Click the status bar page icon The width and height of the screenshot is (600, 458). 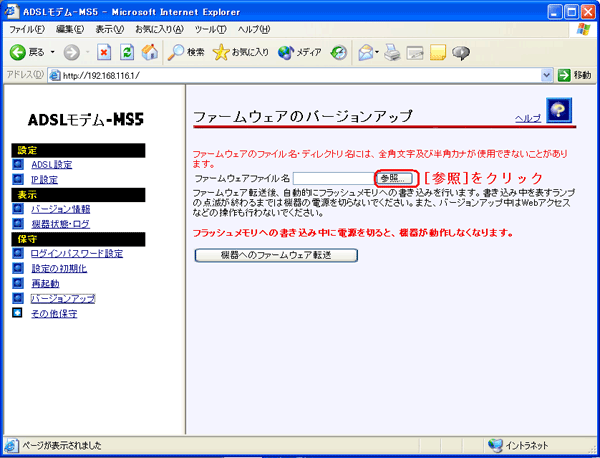click(11, 445)
